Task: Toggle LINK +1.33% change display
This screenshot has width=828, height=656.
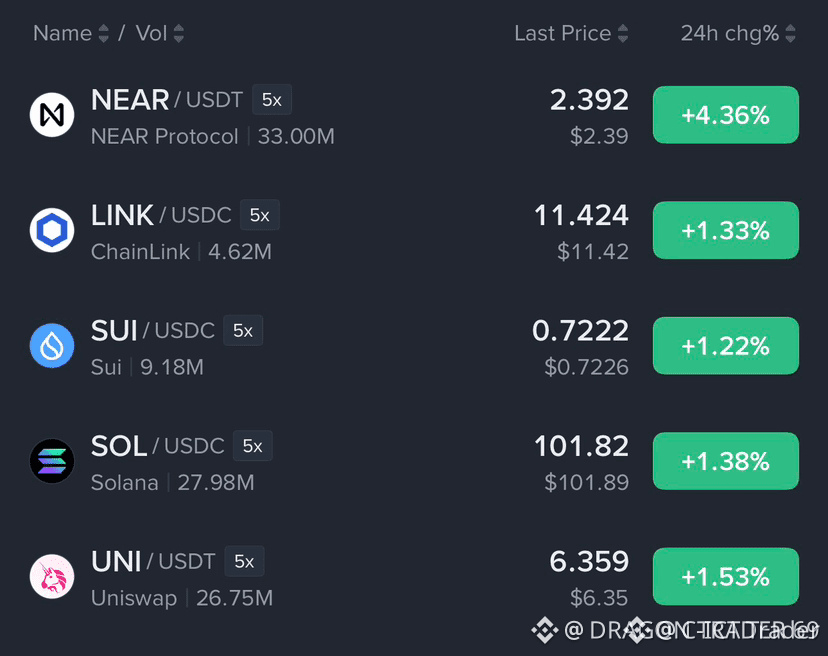Action: [x=726, y=230]
